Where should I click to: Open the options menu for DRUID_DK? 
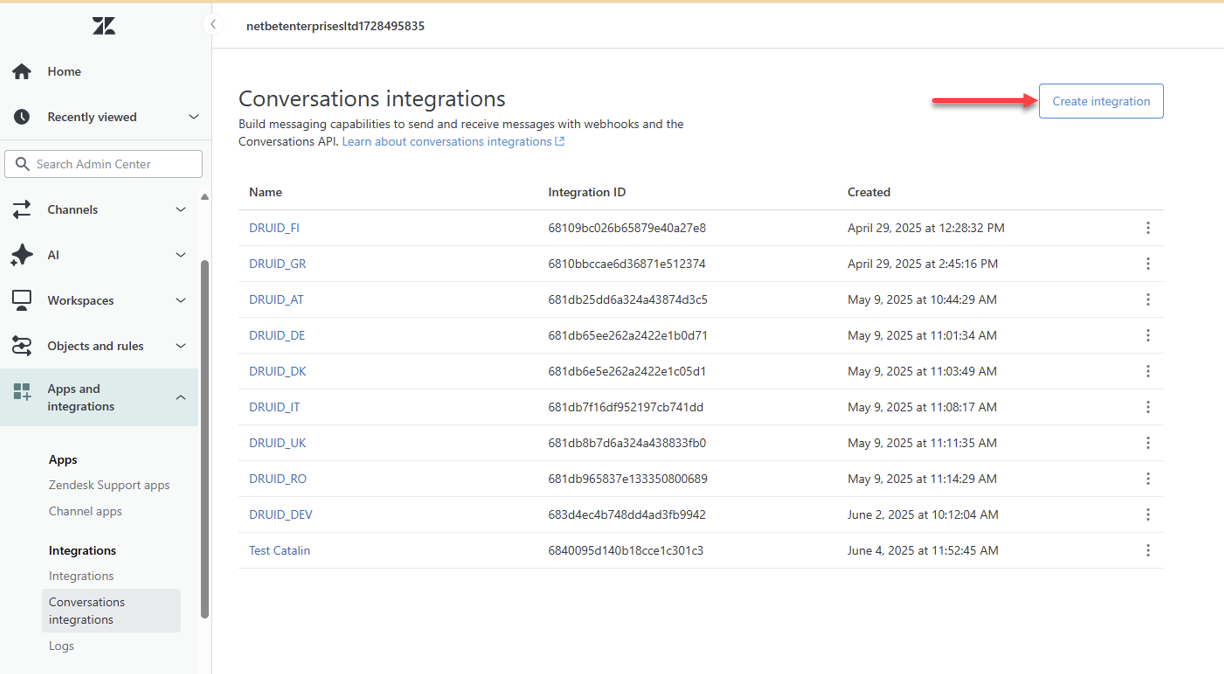pyautogui.click(x=1148, y=371)
